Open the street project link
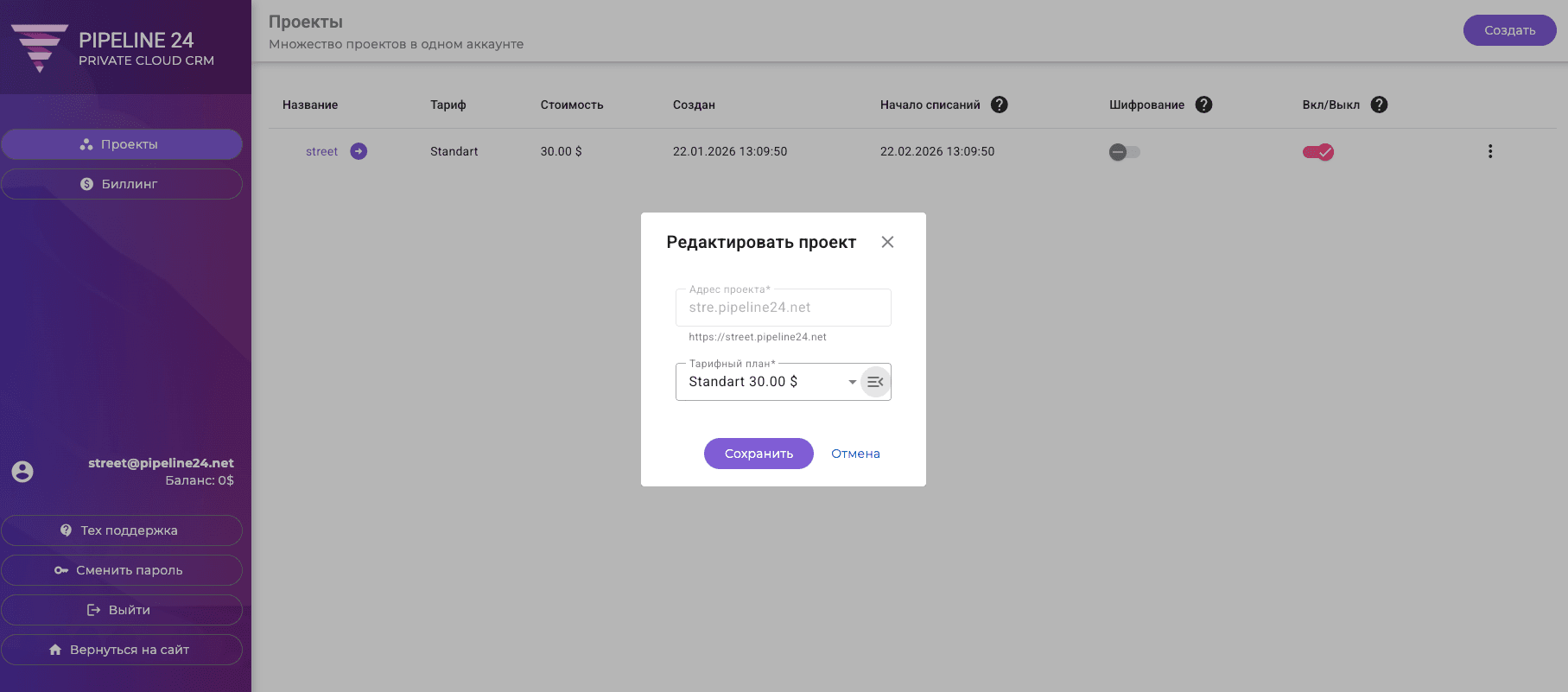 [321, 151]
